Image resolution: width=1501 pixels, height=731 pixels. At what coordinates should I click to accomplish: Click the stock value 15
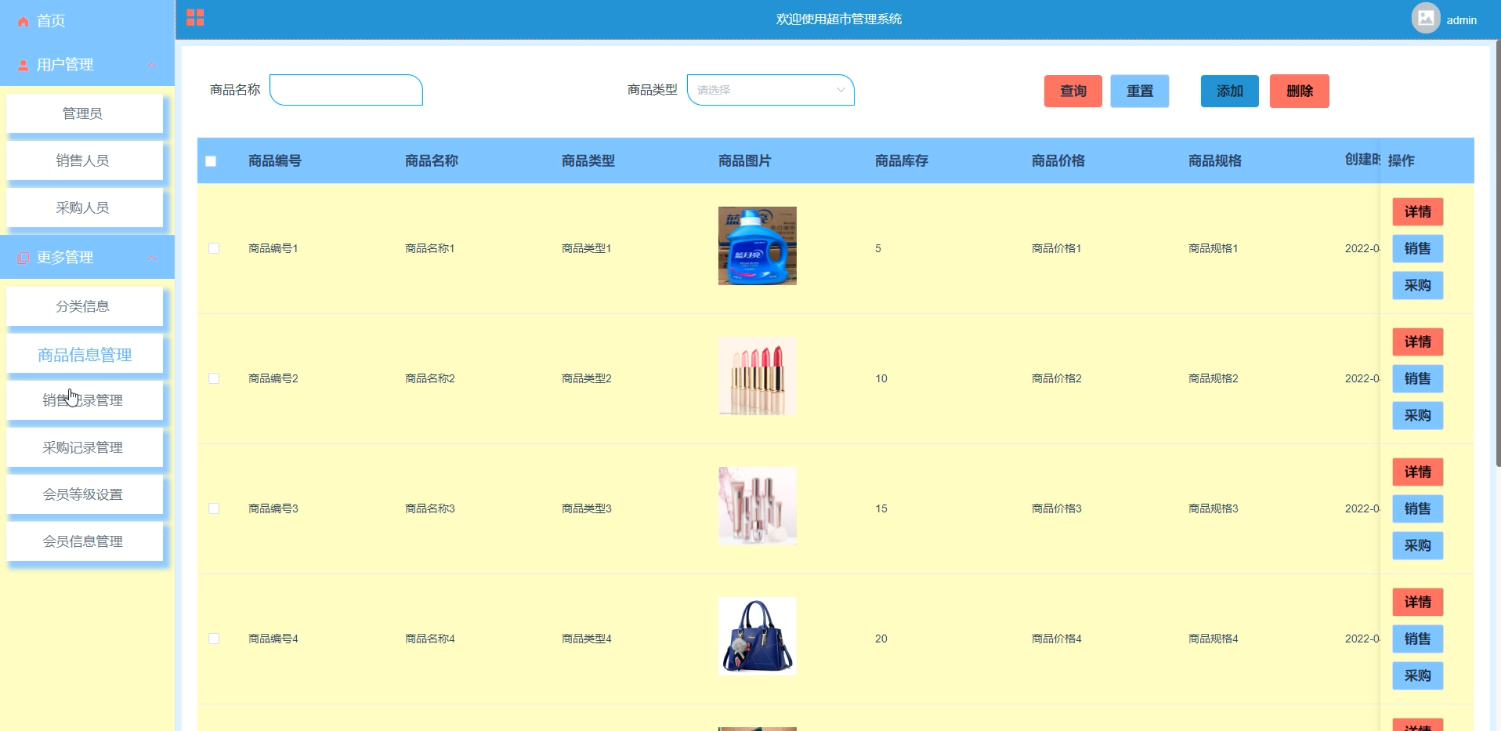tap(881, 508)
